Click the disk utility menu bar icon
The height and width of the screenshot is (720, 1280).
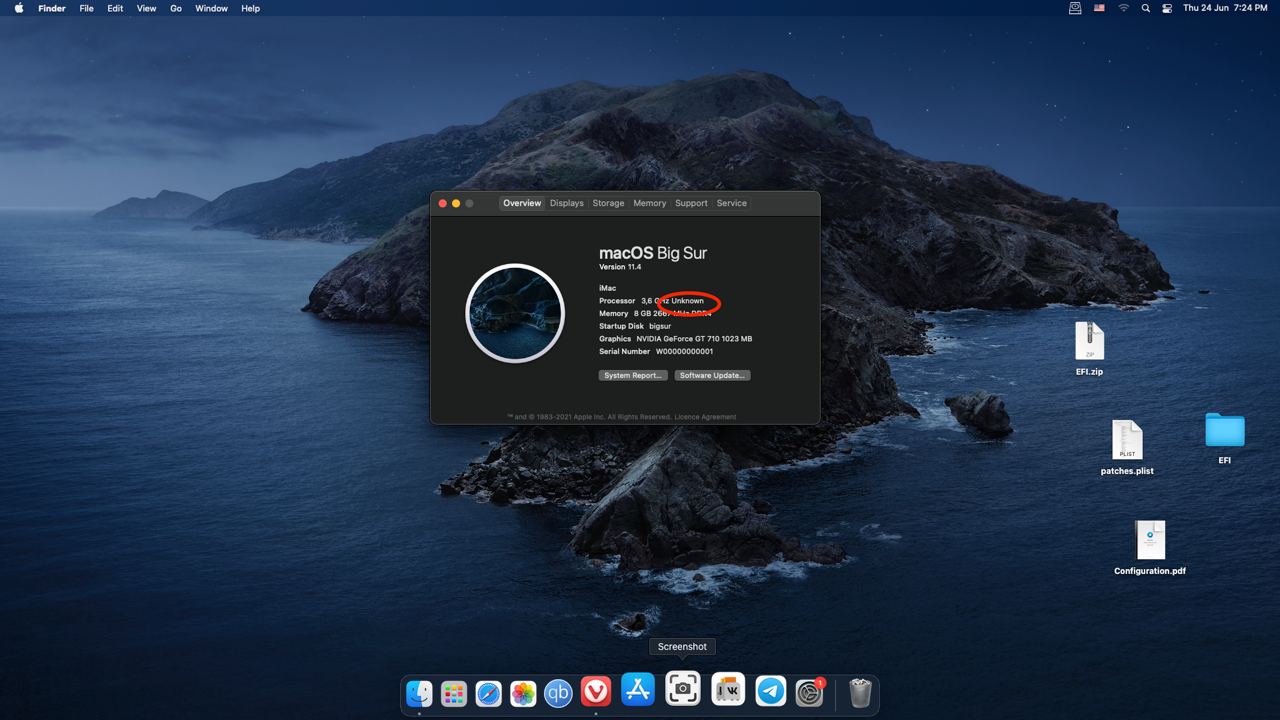coord(1075,8)
